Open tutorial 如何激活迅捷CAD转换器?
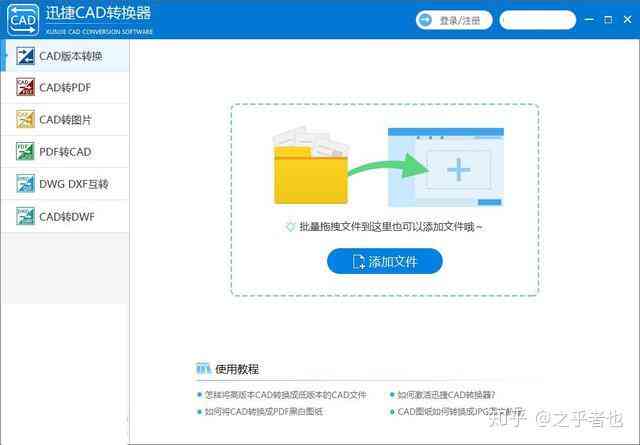This screenshot has height=445, width=640. coord(446,395)
